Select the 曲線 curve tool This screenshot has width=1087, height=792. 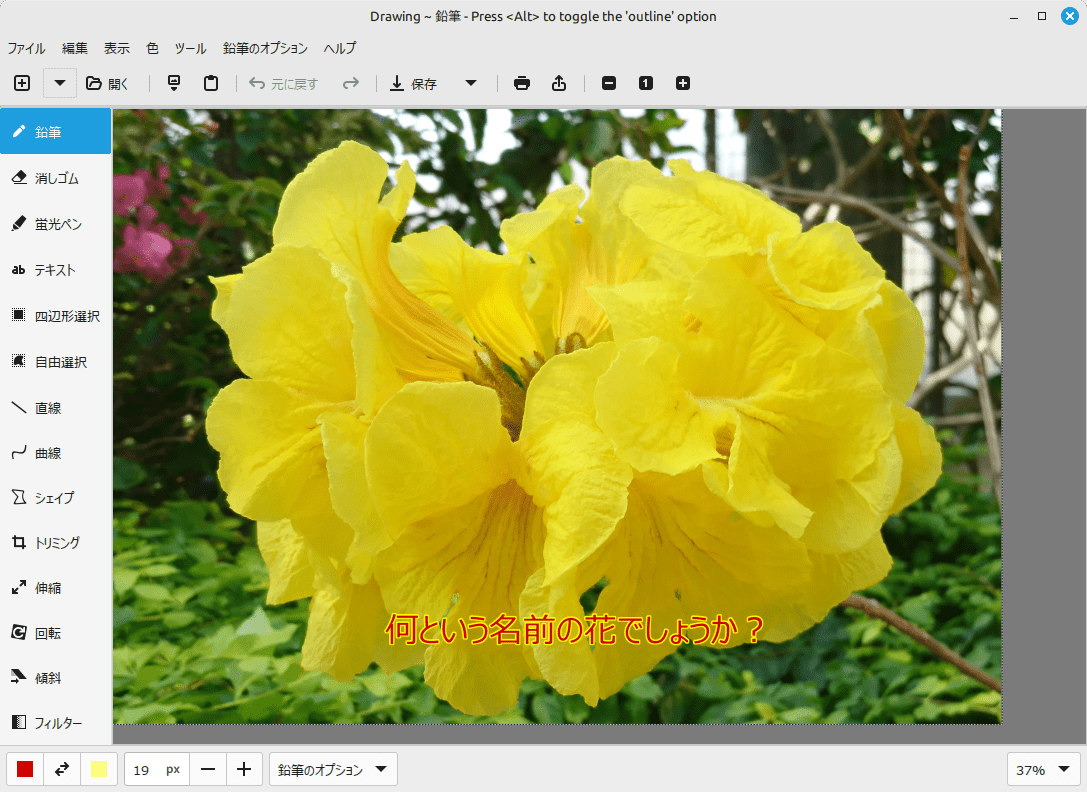click(55, 453)
